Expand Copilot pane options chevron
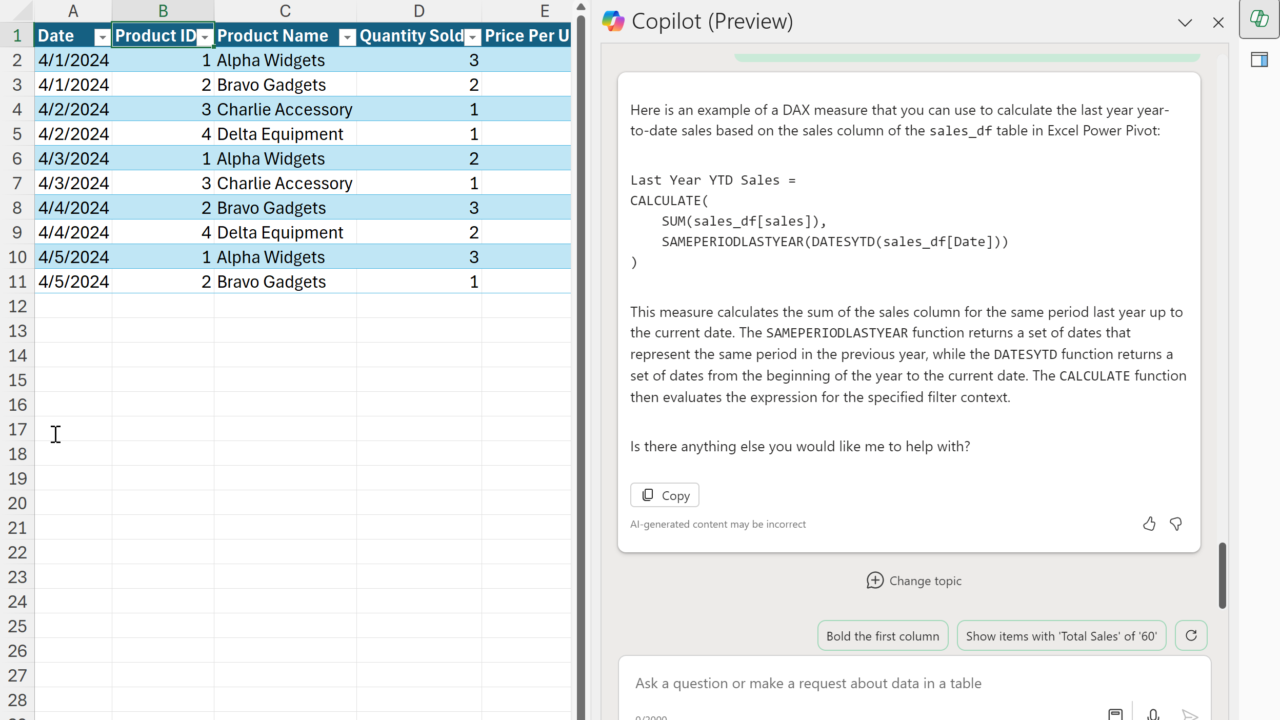The height and width of the screenshot is (720, 1280). [1185, 22]
